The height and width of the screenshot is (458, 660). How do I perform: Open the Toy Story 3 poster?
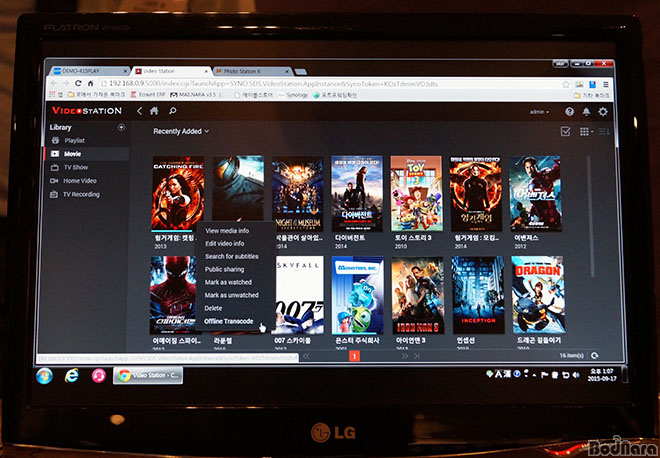pyautogui.click(x=416, y=193)
